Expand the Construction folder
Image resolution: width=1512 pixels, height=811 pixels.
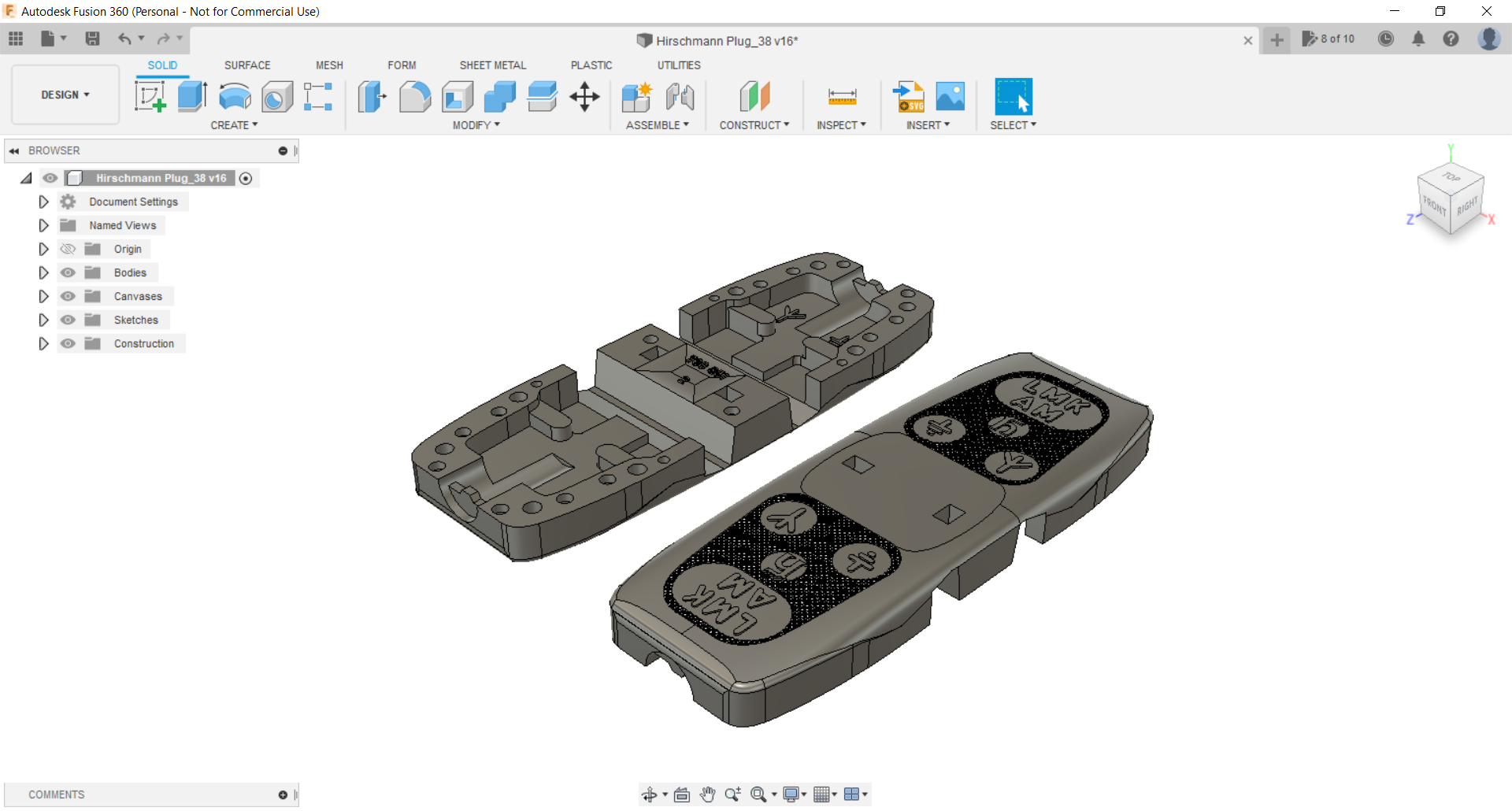43,343
